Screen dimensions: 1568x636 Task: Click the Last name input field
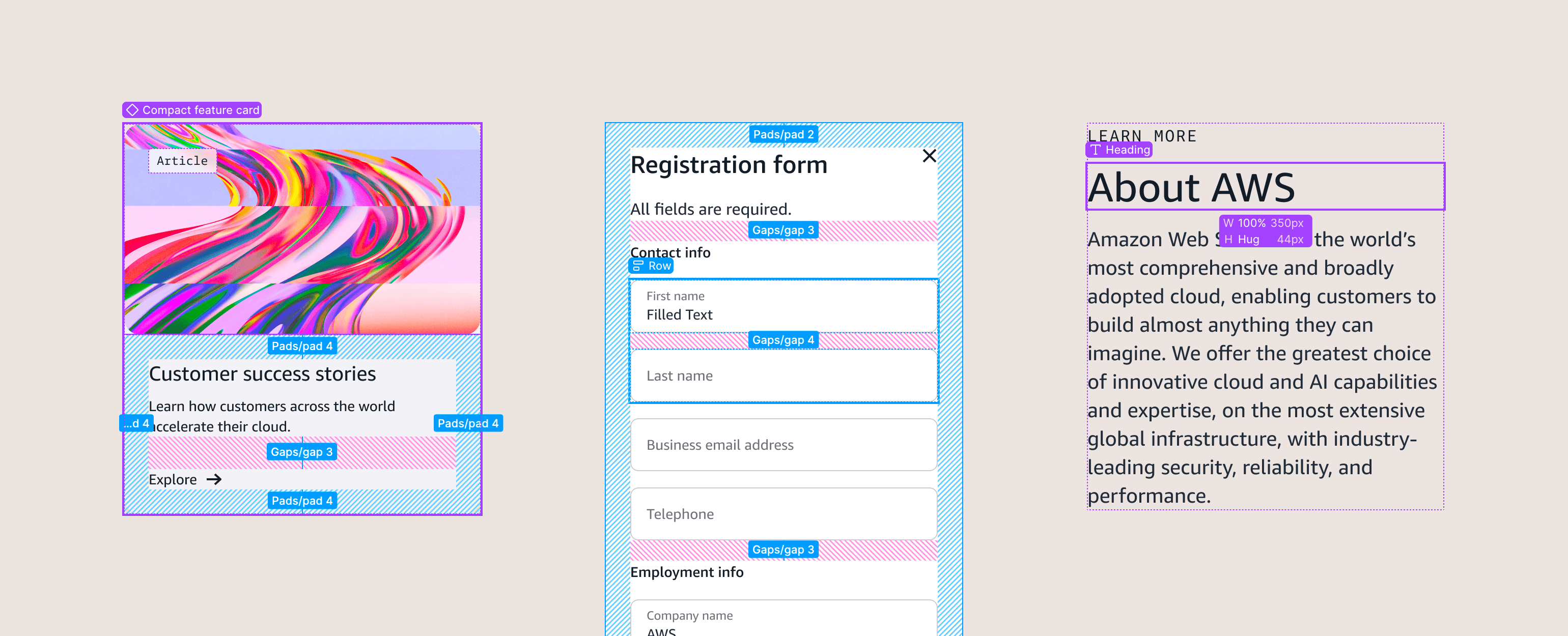783,375
